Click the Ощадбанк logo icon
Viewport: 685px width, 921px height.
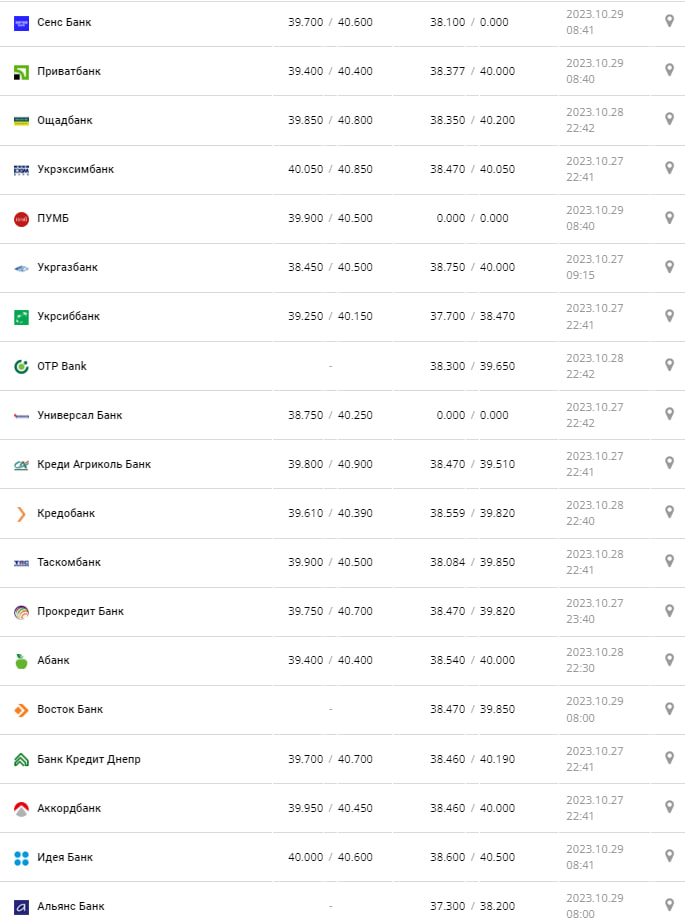[x=21, y=120]
